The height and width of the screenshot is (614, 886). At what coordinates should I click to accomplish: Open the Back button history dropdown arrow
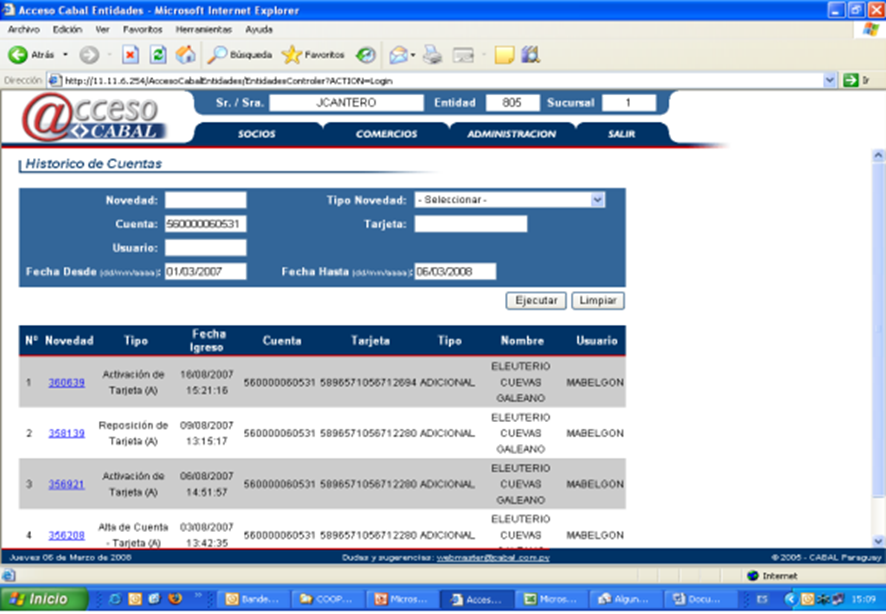tap(66, 55)
